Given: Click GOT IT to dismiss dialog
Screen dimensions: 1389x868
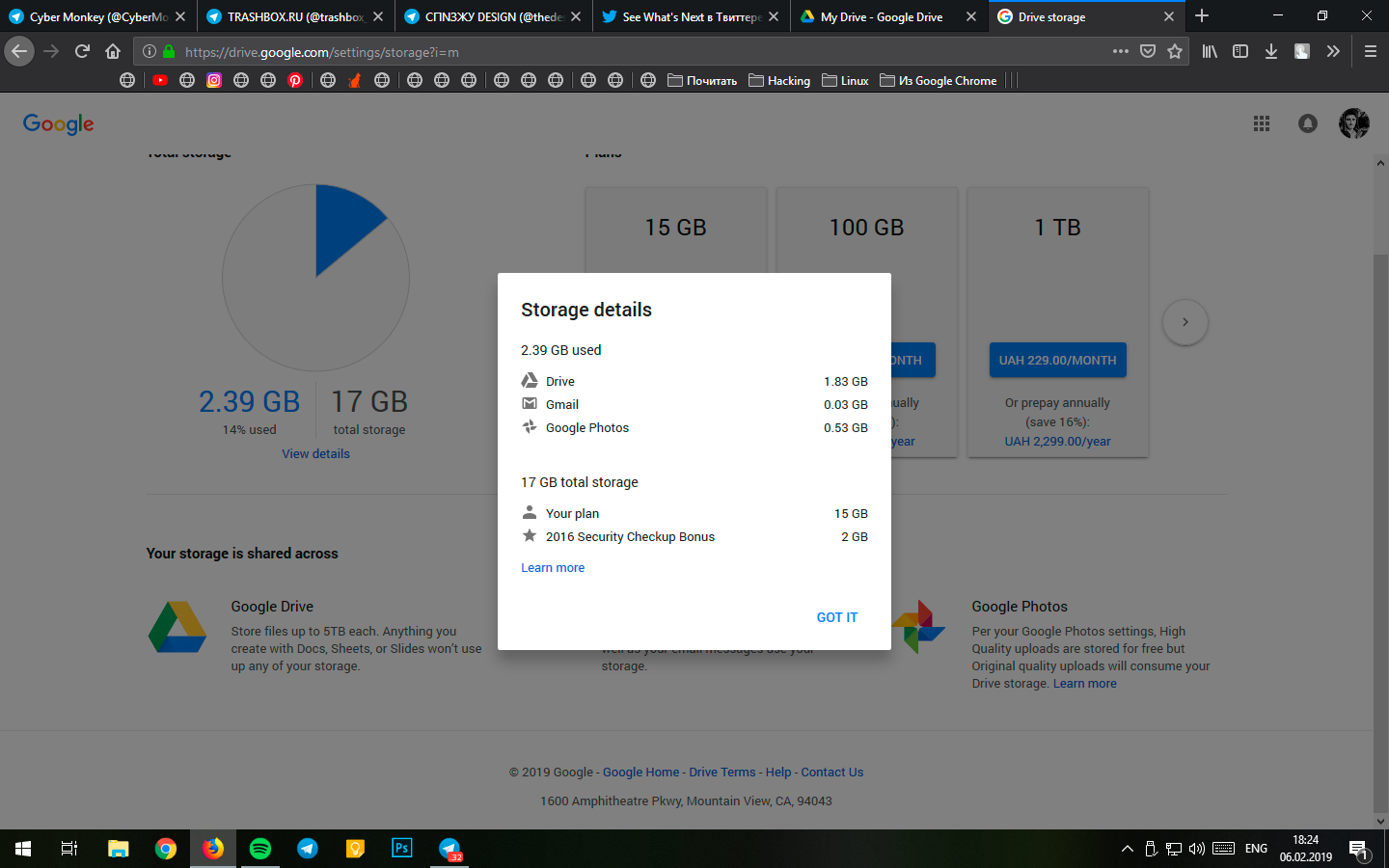Looking at the screenshot, I should [837, 617].
